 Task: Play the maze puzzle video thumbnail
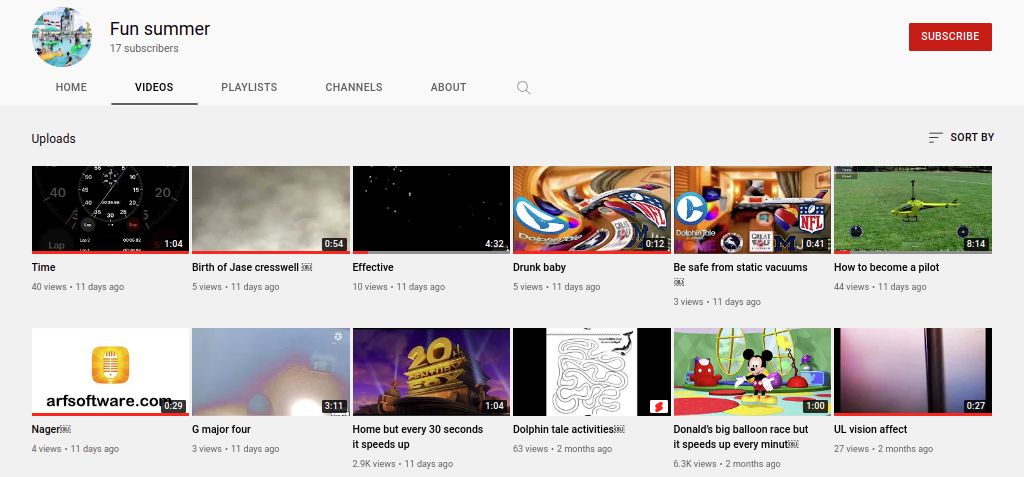point(592,372)
